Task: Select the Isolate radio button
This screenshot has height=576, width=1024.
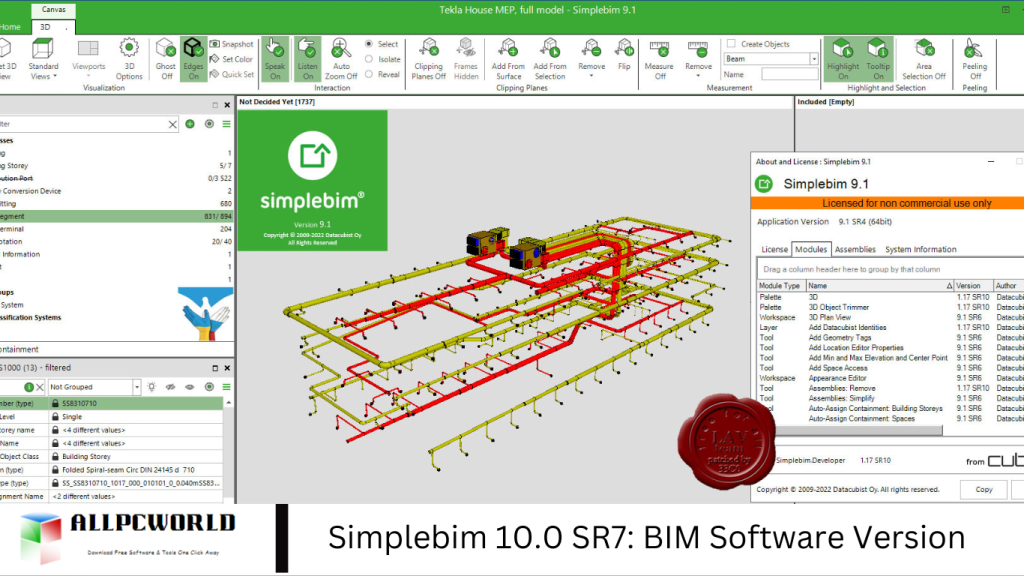Action: click(369, 59)
